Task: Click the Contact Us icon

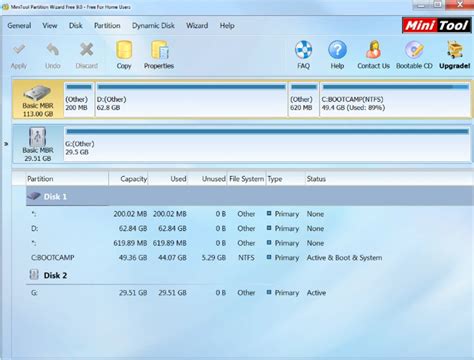Action: [373, 50]
